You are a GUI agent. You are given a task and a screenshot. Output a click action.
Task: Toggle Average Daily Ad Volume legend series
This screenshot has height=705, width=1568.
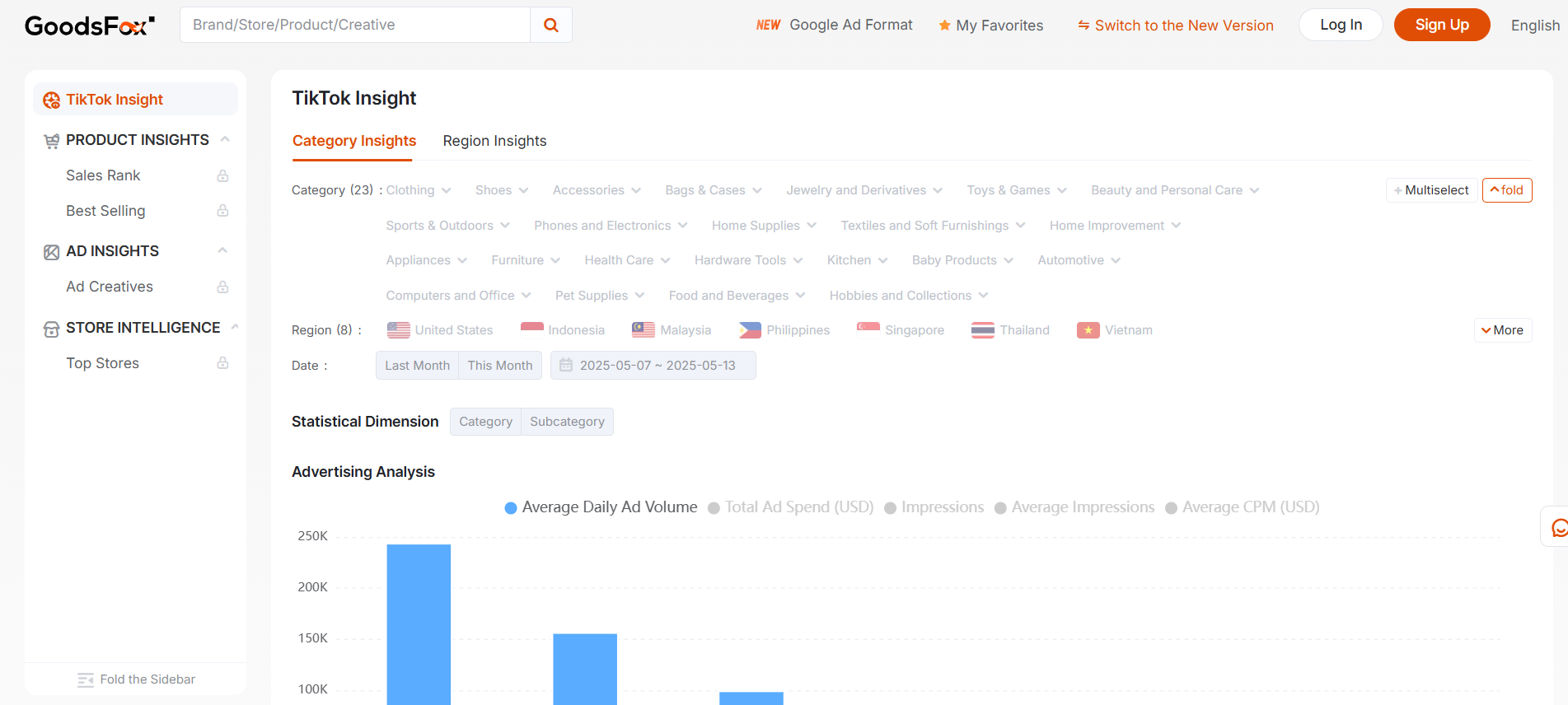(x=601, y=507)
